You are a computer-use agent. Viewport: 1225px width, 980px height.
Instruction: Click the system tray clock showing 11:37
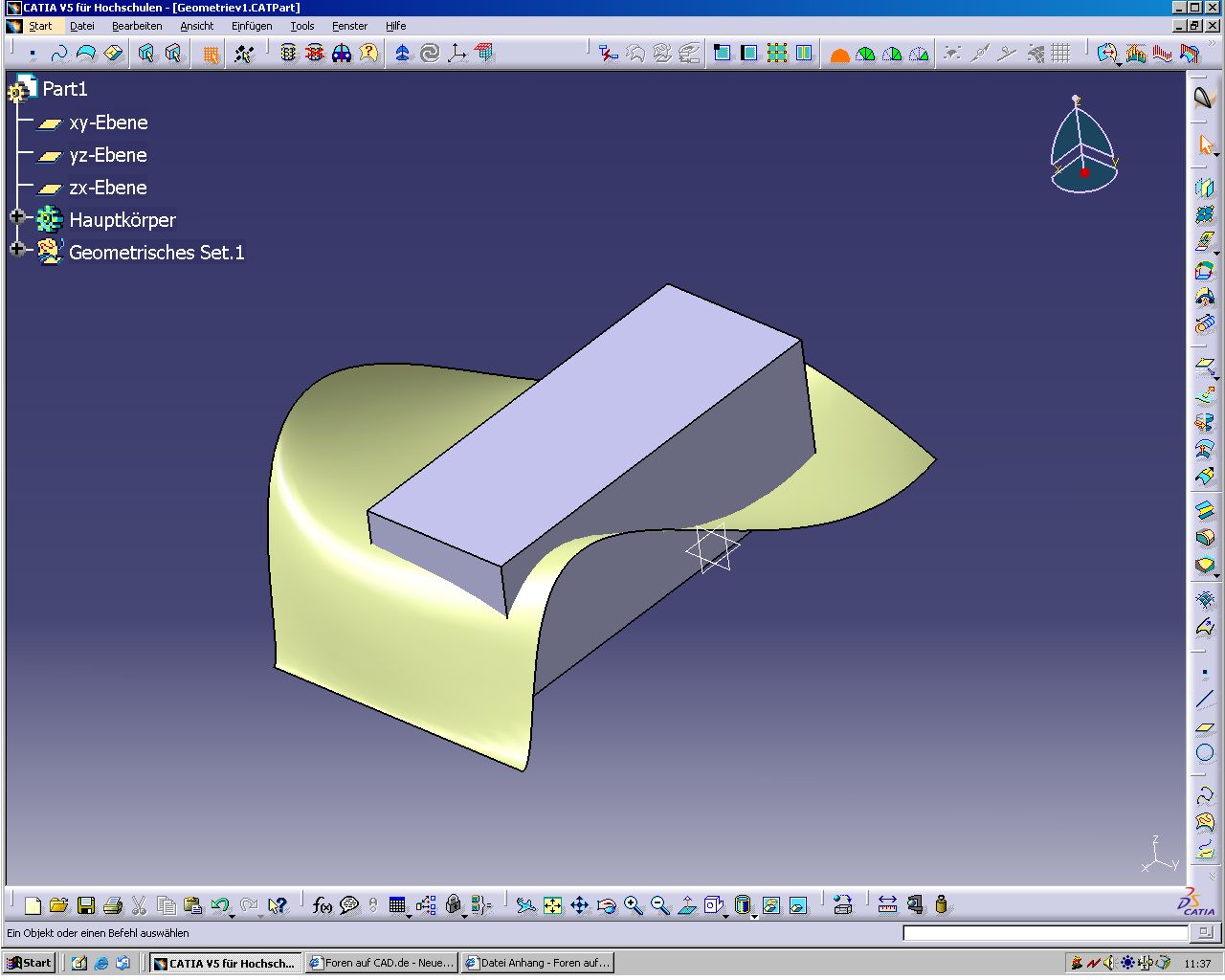pos(1197,964)
